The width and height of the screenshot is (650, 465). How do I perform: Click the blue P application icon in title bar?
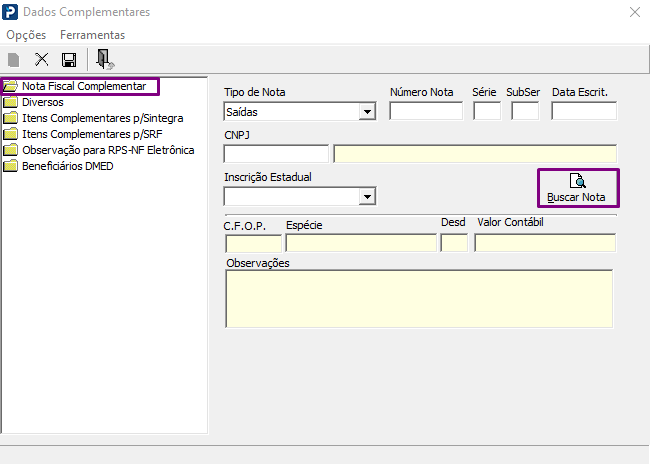11,12
